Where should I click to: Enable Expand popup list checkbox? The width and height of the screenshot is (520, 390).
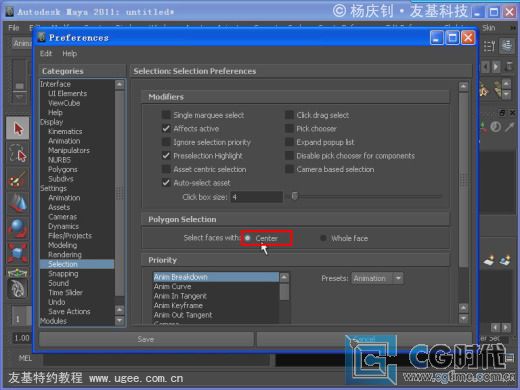coord(289,142)
